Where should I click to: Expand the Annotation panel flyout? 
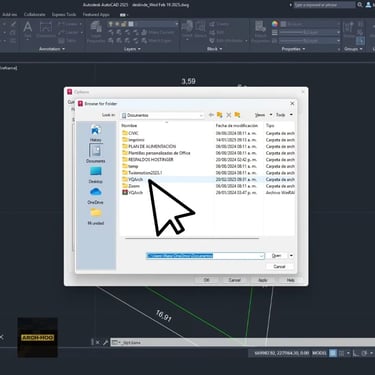52,49
